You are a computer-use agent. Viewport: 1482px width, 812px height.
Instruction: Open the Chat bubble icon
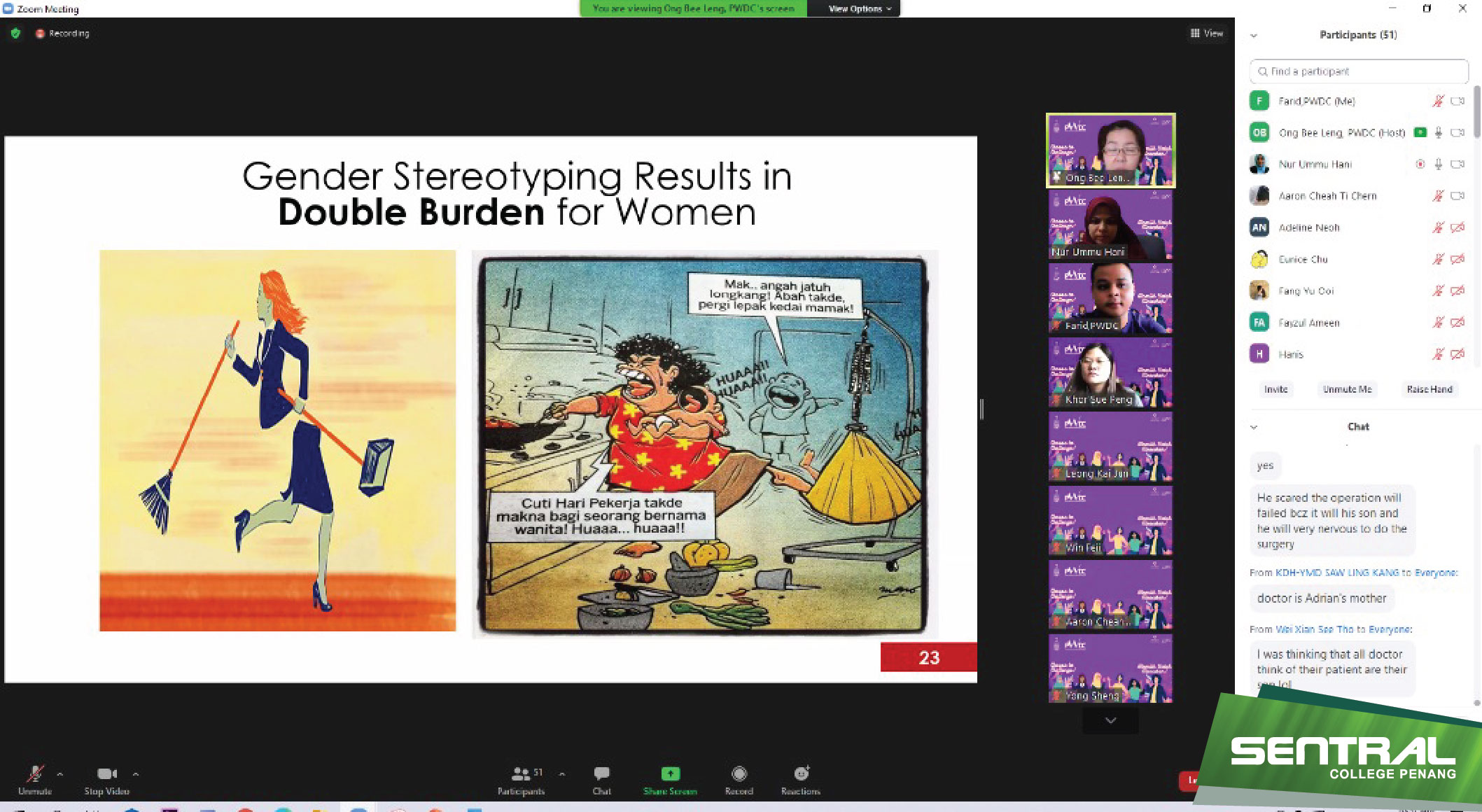pyautogui.click(x=601, y=773)
